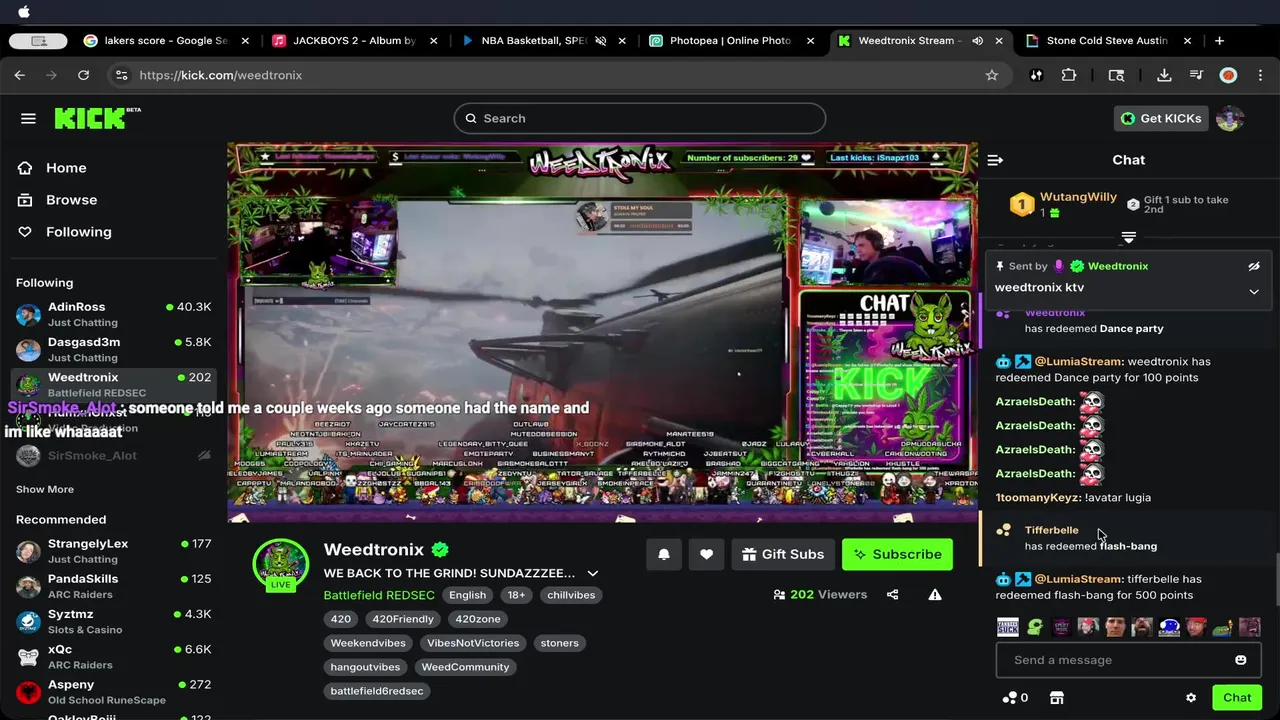Image resolution: width=1280 pixels, height=720 pixels.
Task: Open the channel points shop icon
Action: 1056,698
